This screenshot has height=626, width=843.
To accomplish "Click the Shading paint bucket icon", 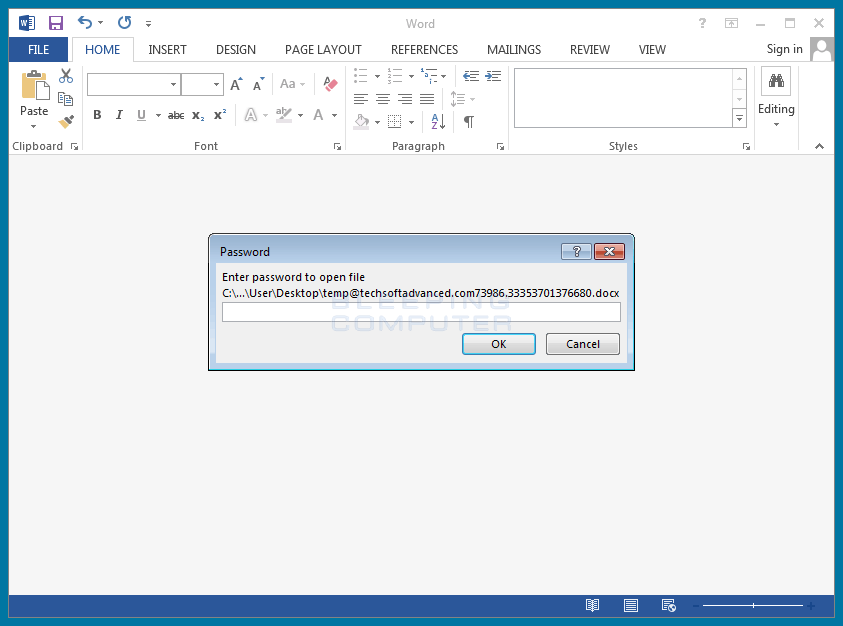I will pyautogui.click(x=361, y=122).
